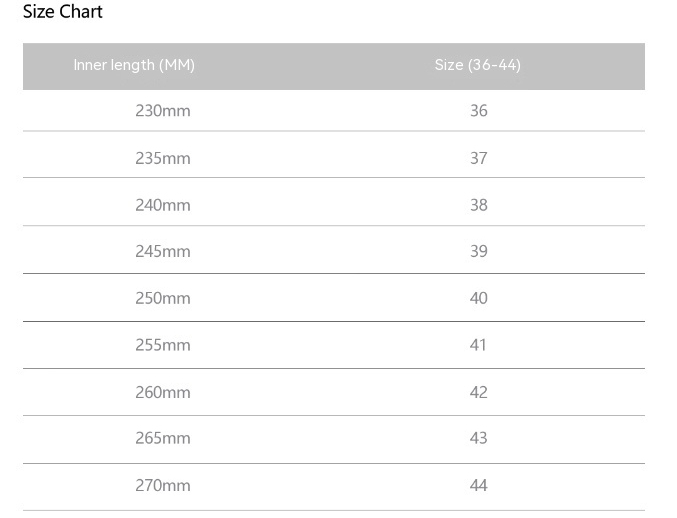Click the size 43 cell
This screenshot has height=518, width=677.
[x=479, y=438]
